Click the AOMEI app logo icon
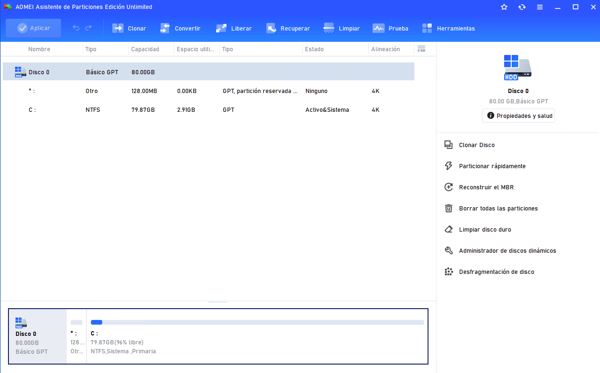600x373 pixels. (8, 7)
